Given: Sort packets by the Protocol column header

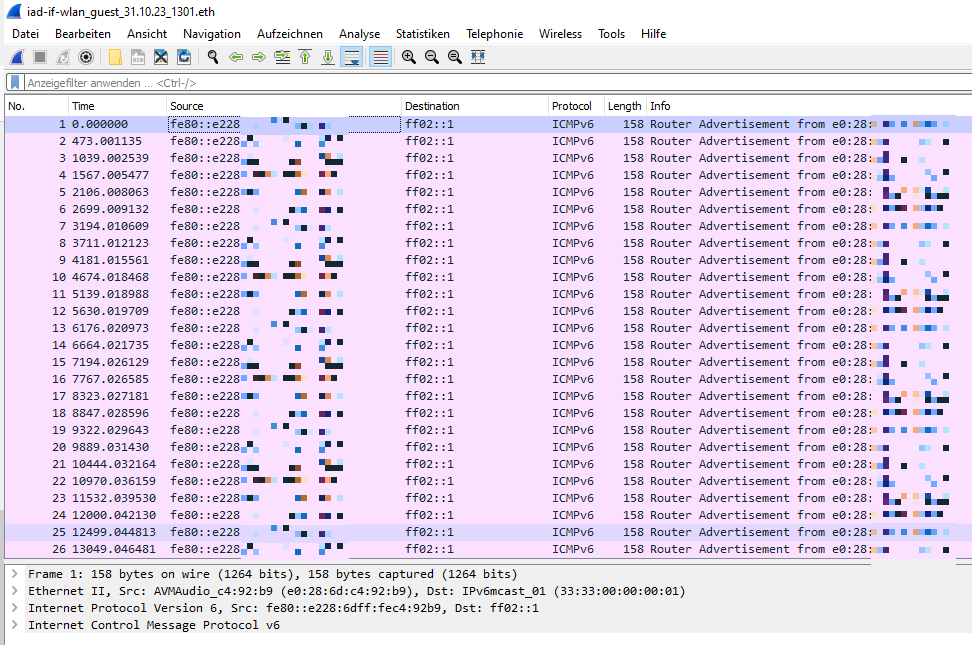Looking at the screenshot, I should (572, 106).
